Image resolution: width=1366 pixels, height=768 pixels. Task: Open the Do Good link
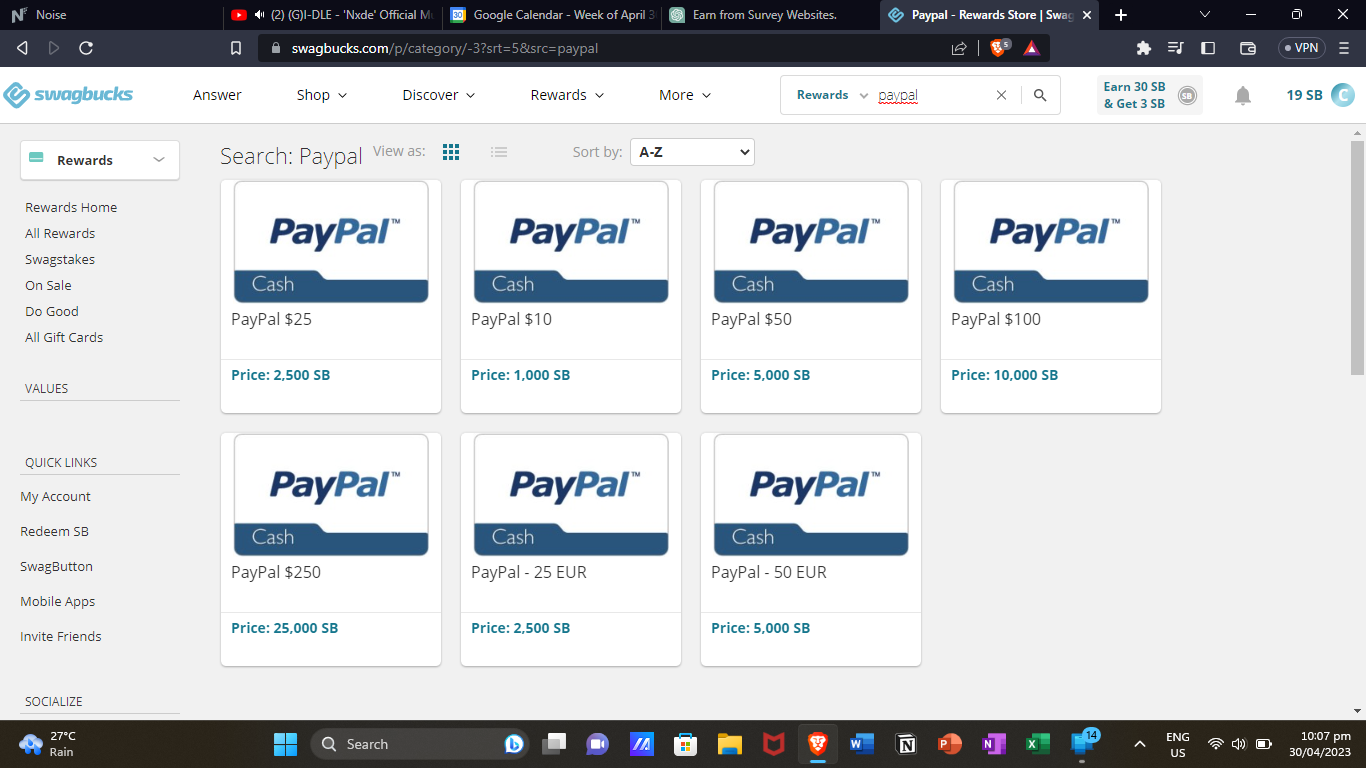click(x=52, y=311)
